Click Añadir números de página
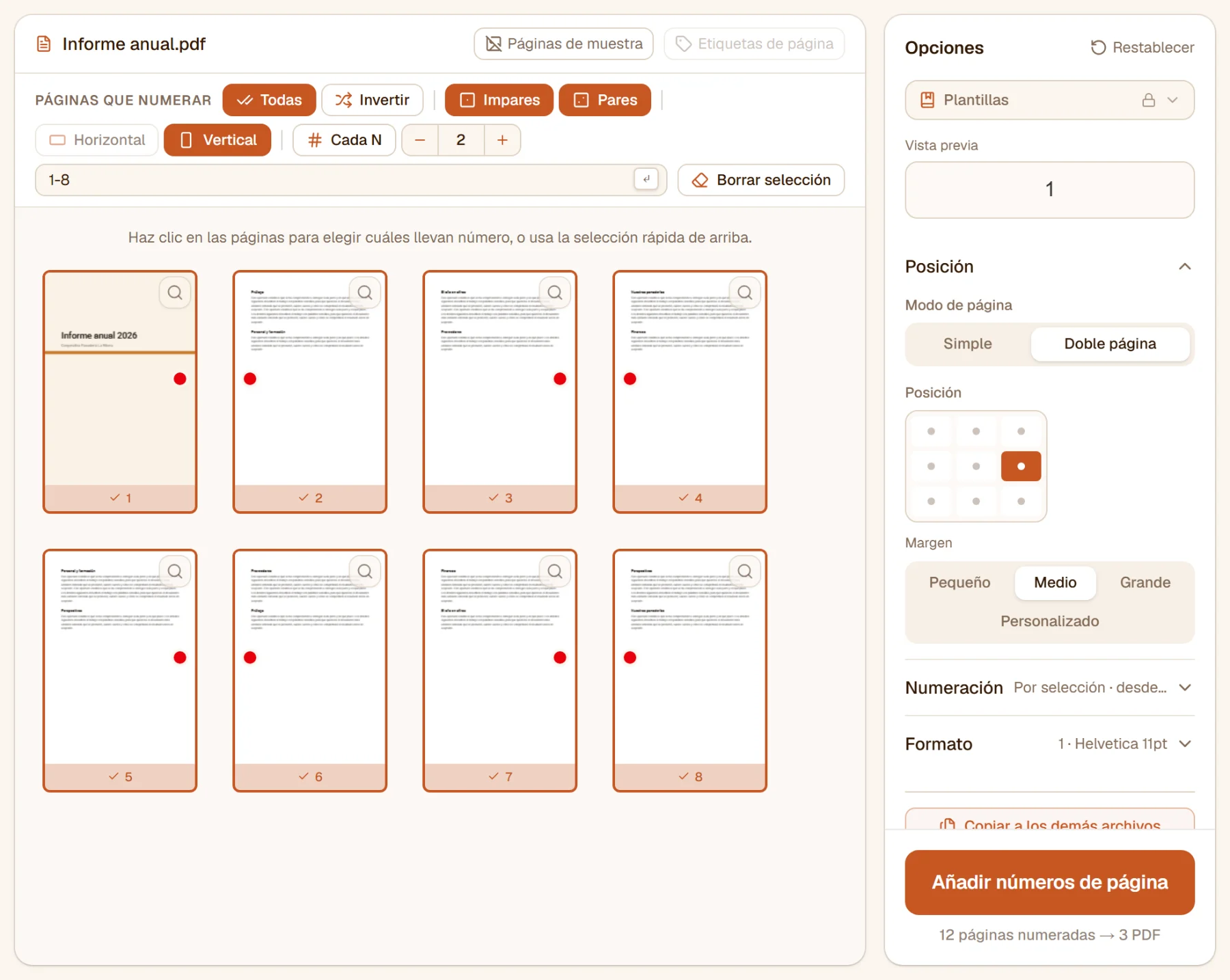 coord(1050,882)
